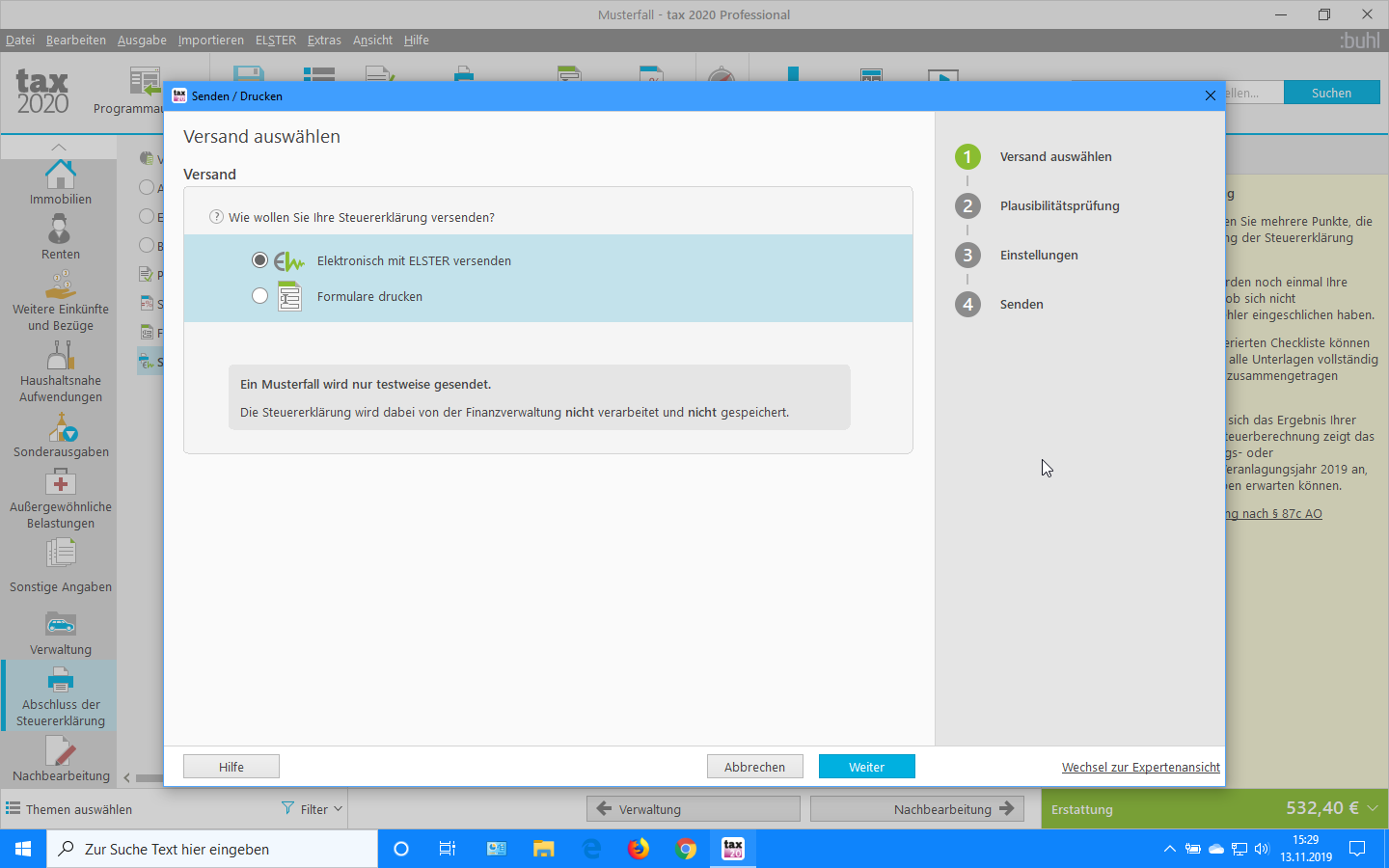Open the ELSTER menu

[x=275, y=41]
